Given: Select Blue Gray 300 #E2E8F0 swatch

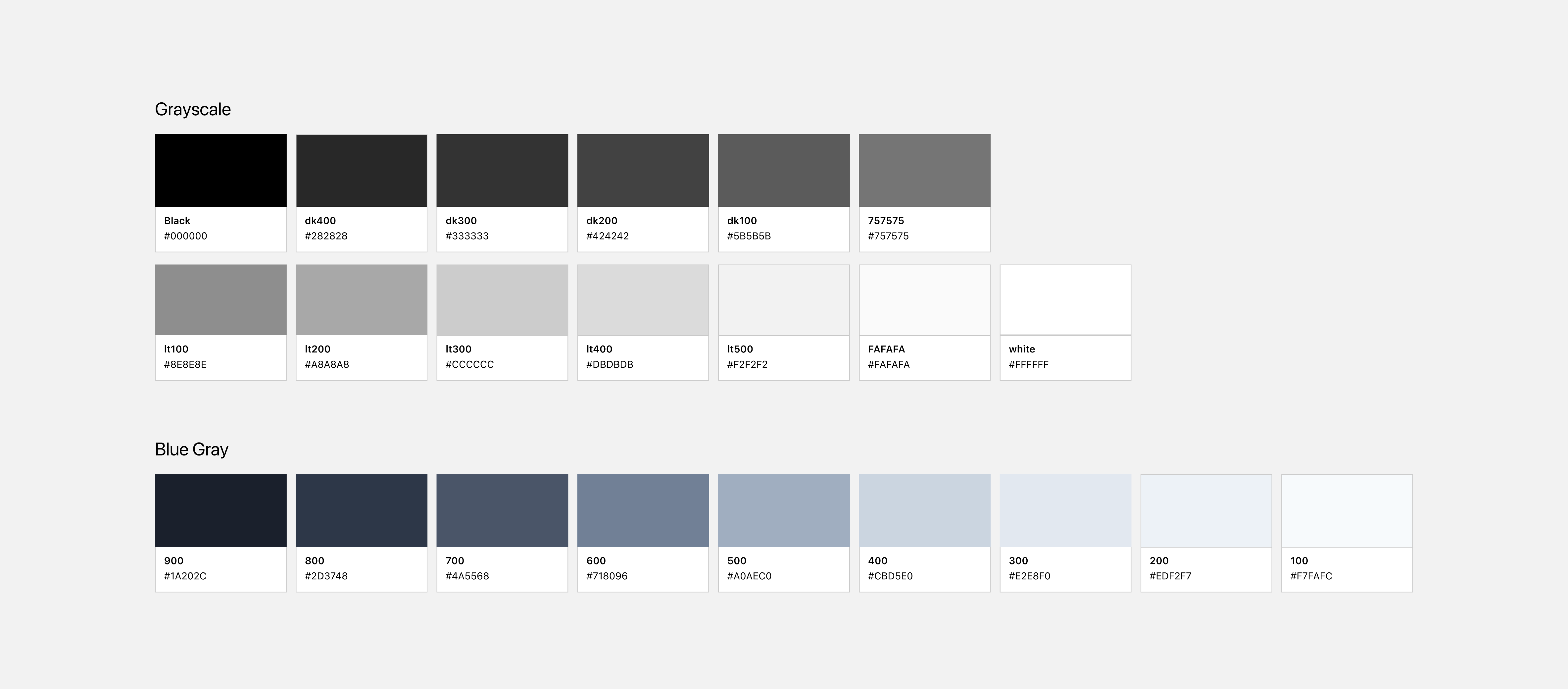Looking at the screenshot, I should pyautogui.click(x=1065, y=510).
